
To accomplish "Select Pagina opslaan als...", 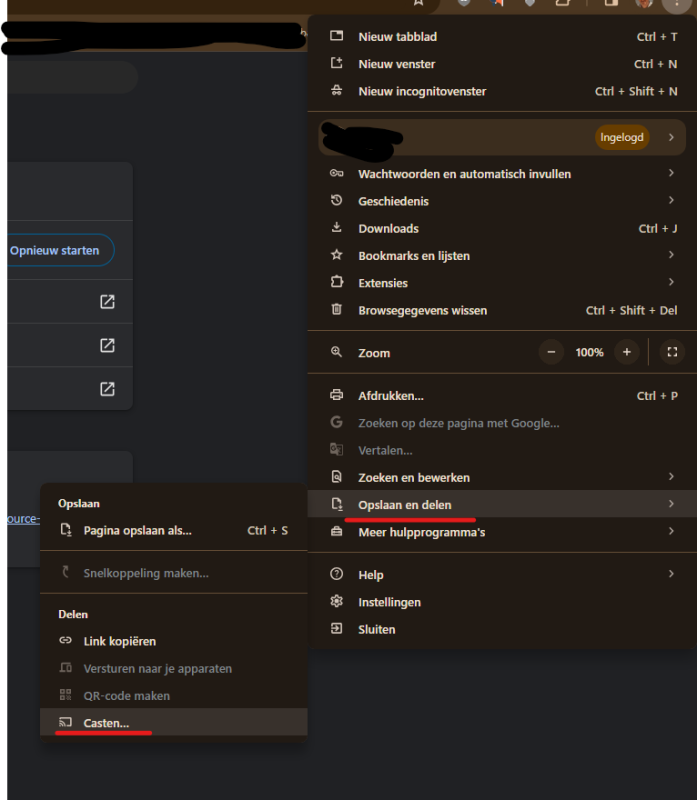I will [x=137, y=530].
